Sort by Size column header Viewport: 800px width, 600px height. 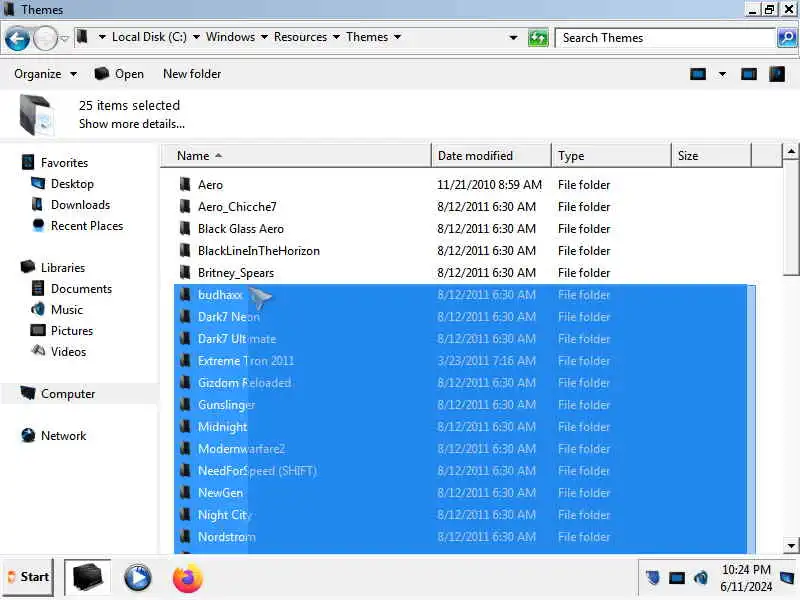pyautogui.click(x=711, y=156)
